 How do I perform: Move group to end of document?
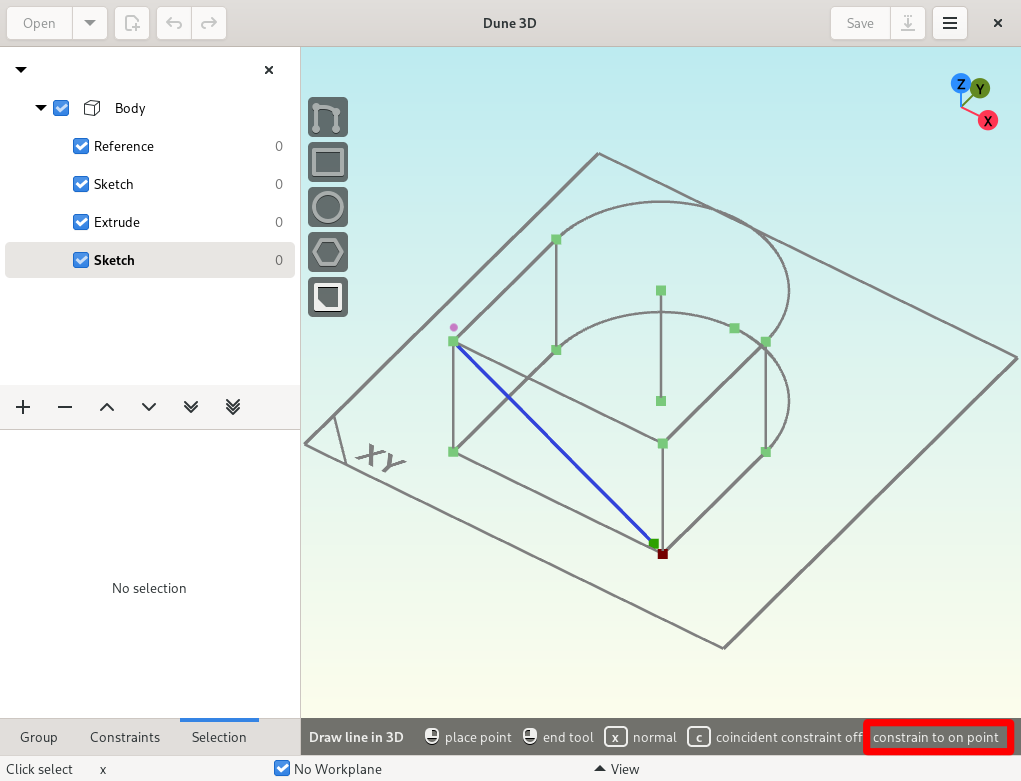click(x=233, y=407)
